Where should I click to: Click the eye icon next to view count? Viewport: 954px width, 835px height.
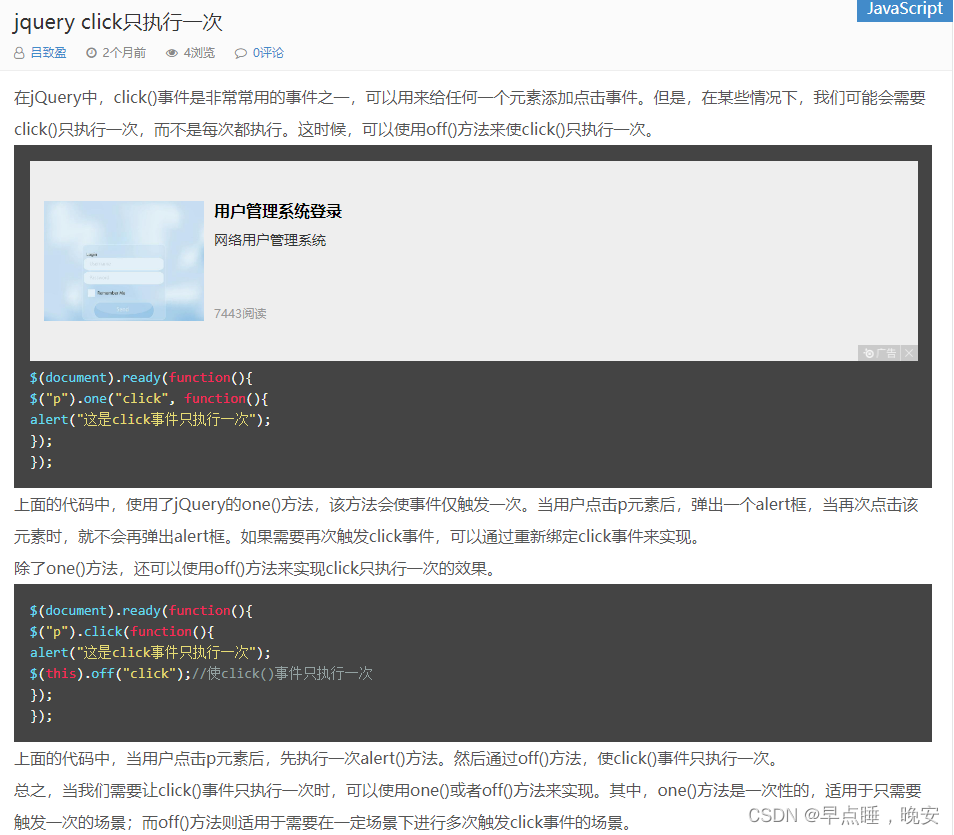click(x=172, y=53)
